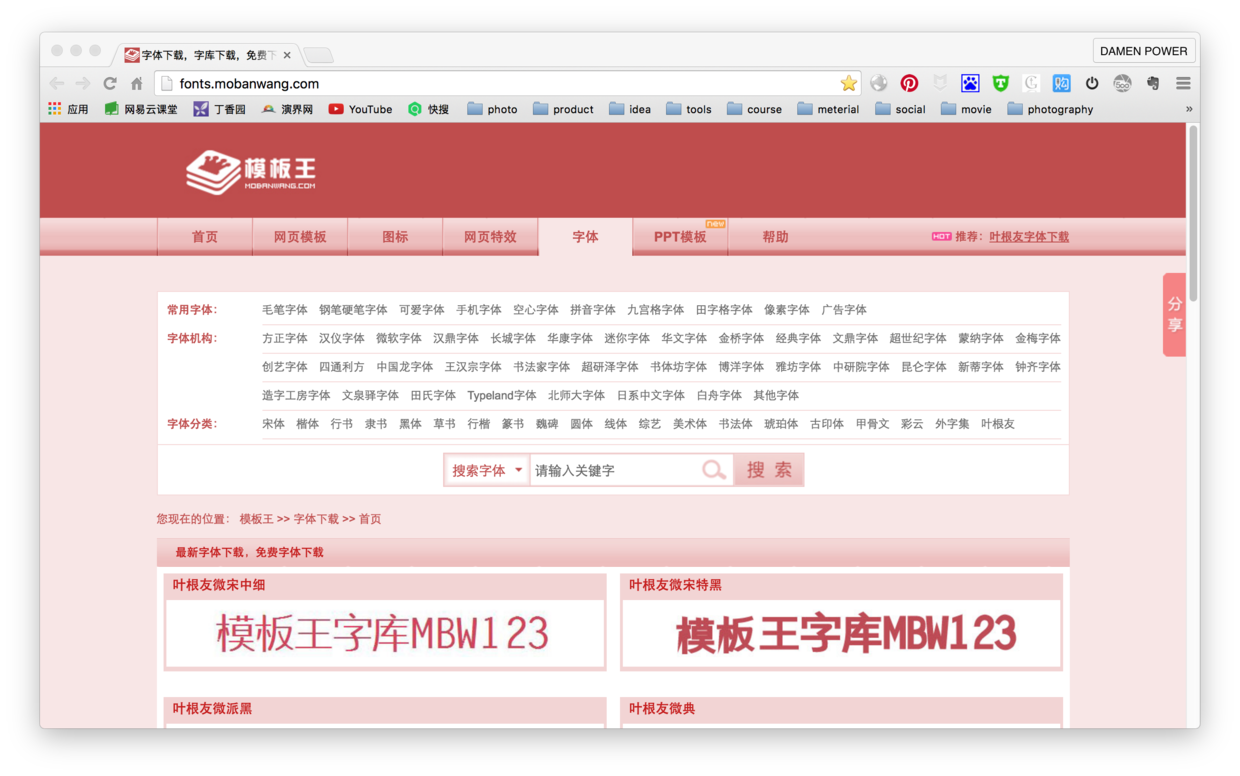Click the DAMEN POWER profile button

[1144, 51]
